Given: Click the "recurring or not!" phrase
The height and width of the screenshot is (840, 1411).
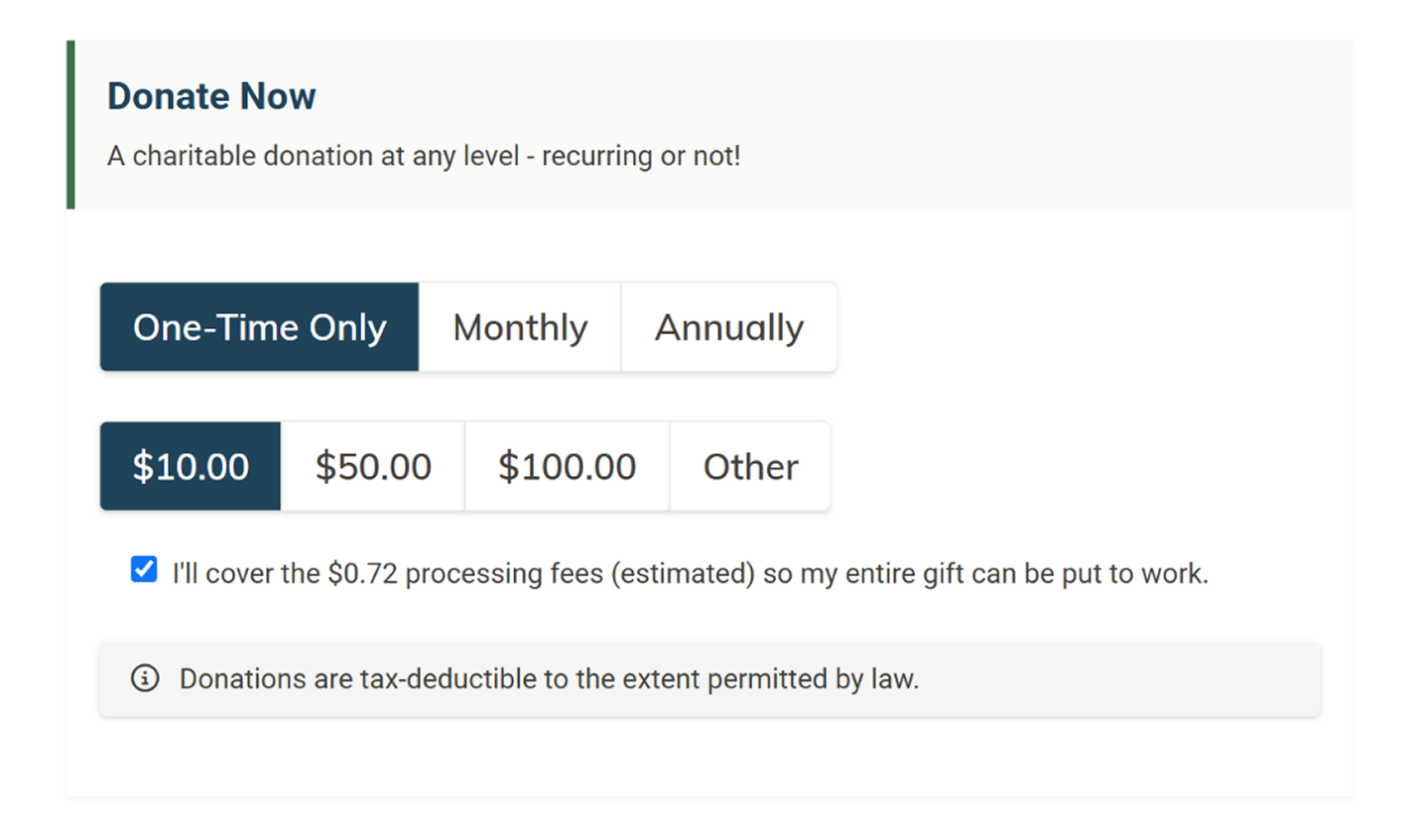Looking at the screenshot, I should pos(641,156).
